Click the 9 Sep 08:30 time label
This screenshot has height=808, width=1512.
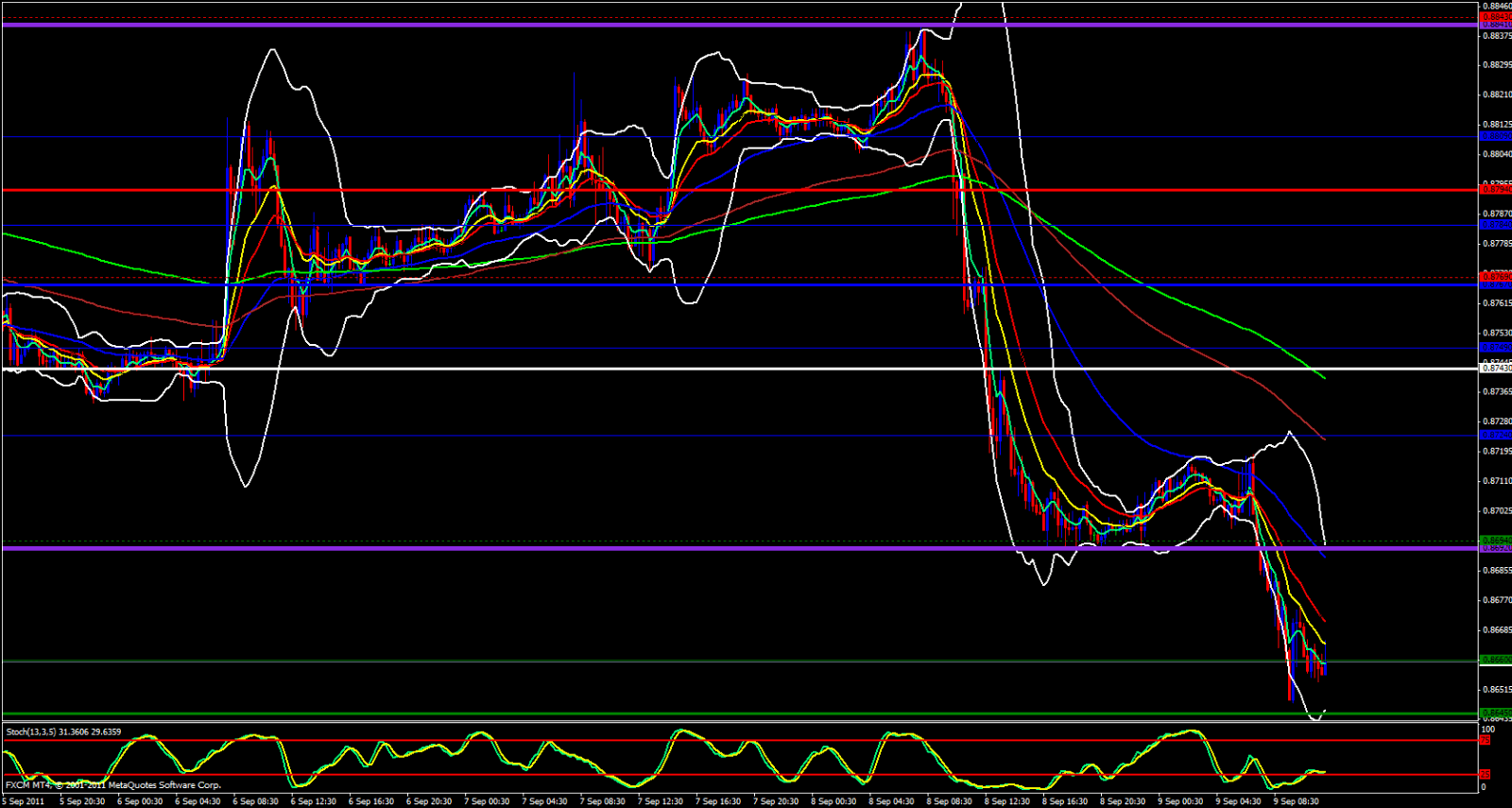[1296, 801]
